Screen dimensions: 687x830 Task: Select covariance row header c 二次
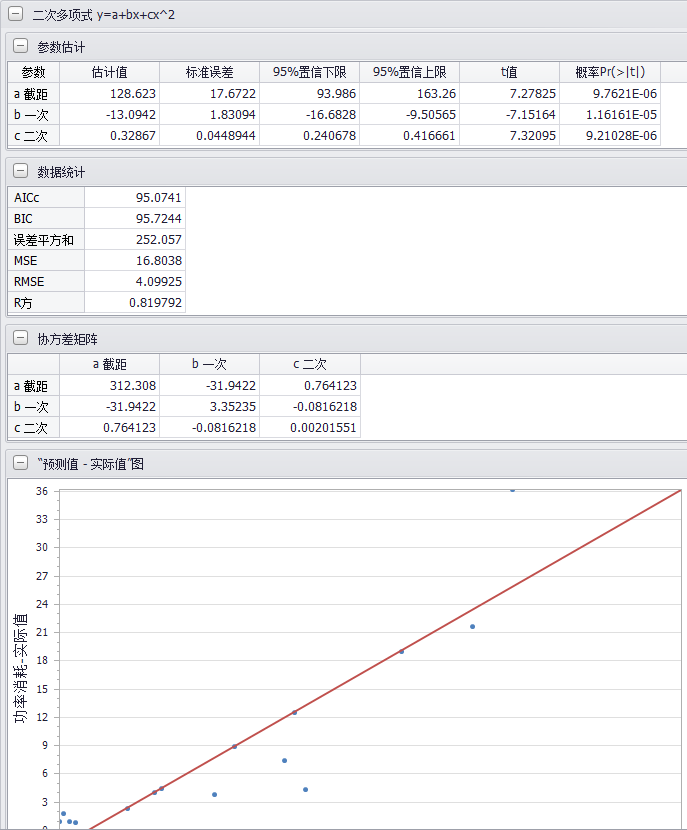tap(33, 428)
